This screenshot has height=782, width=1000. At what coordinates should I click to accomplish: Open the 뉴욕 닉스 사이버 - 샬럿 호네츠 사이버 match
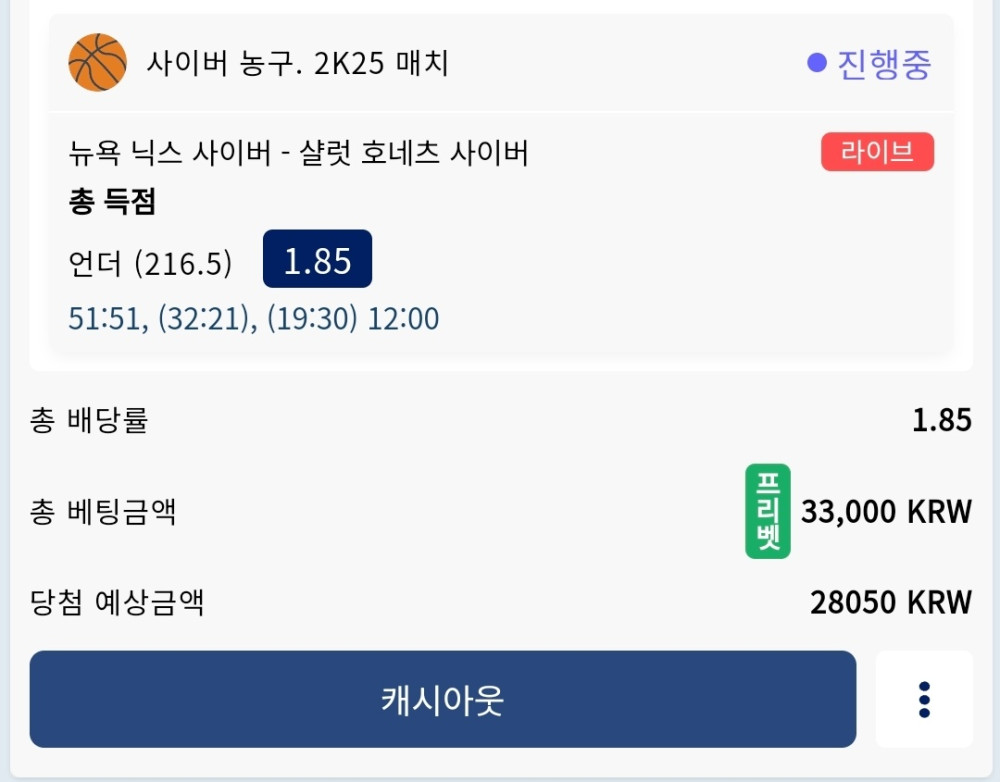298,153
